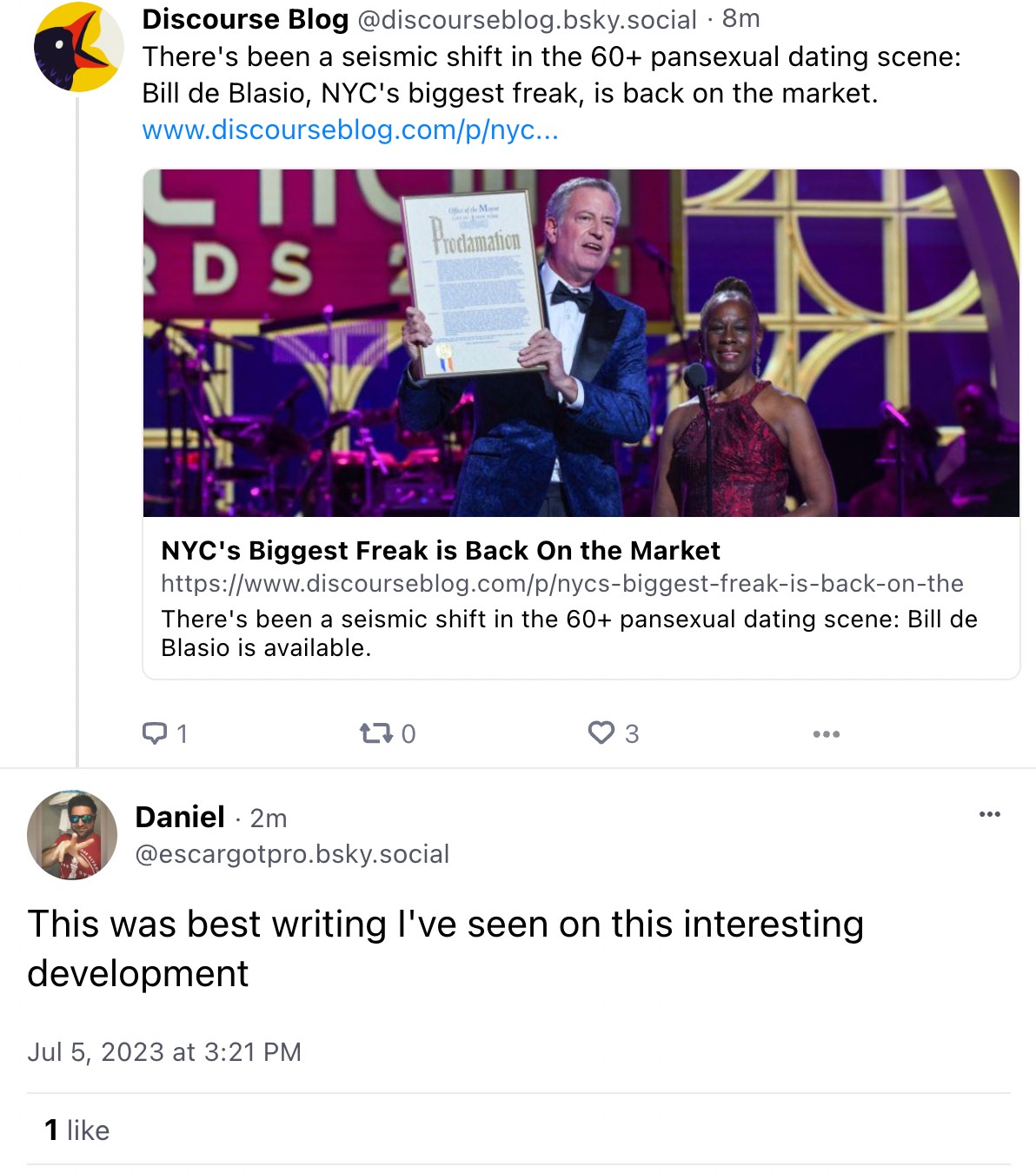Viewport: 1036px width, 1173px height.
Task: Open the link card preview image
Action: [x=581, y=343]
